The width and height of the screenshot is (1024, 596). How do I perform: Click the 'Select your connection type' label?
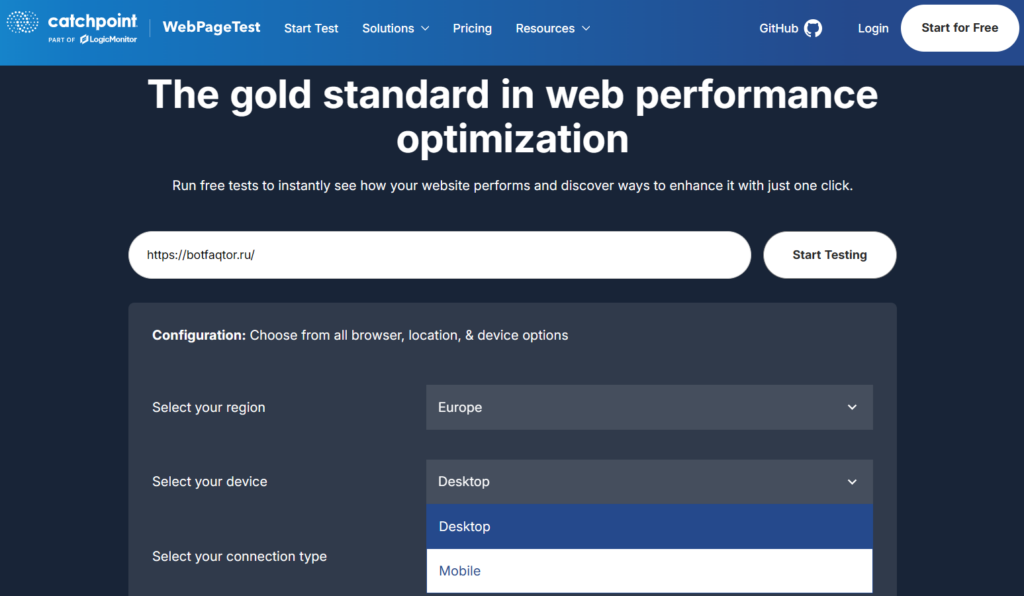240,557
